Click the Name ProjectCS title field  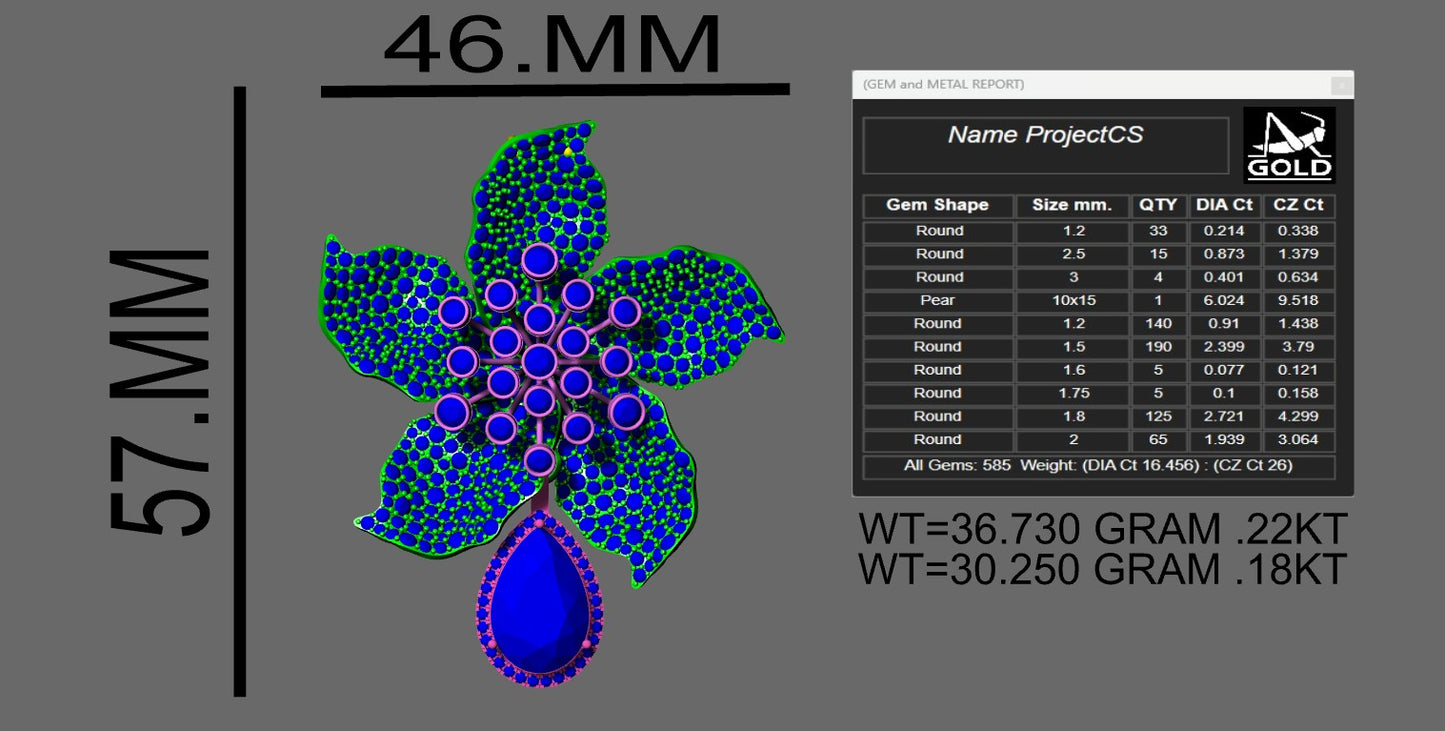point(1045,146)
